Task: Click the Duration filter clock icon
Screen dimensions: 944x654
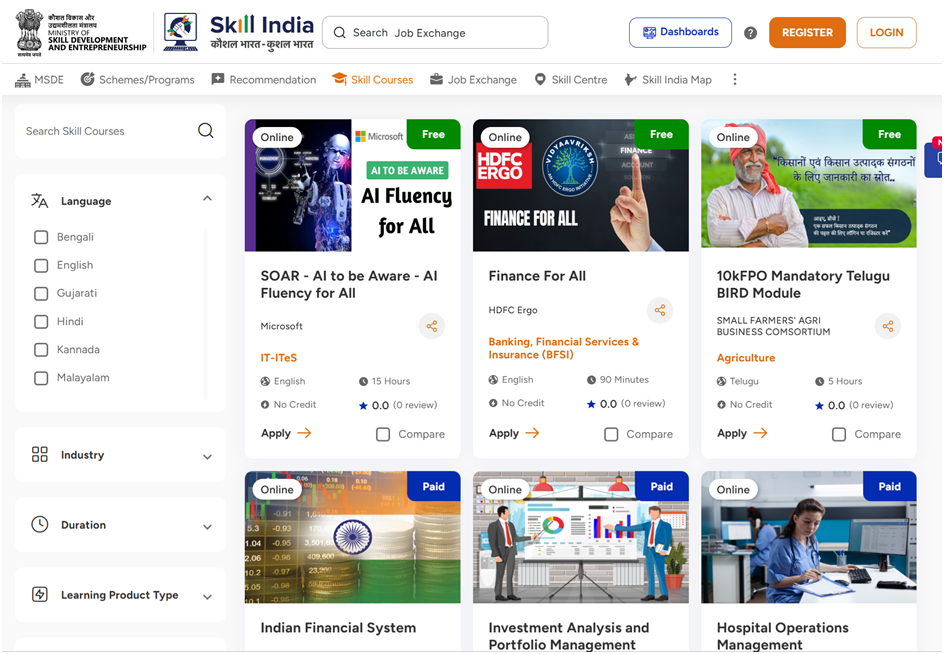Action: tap(40, 524)
